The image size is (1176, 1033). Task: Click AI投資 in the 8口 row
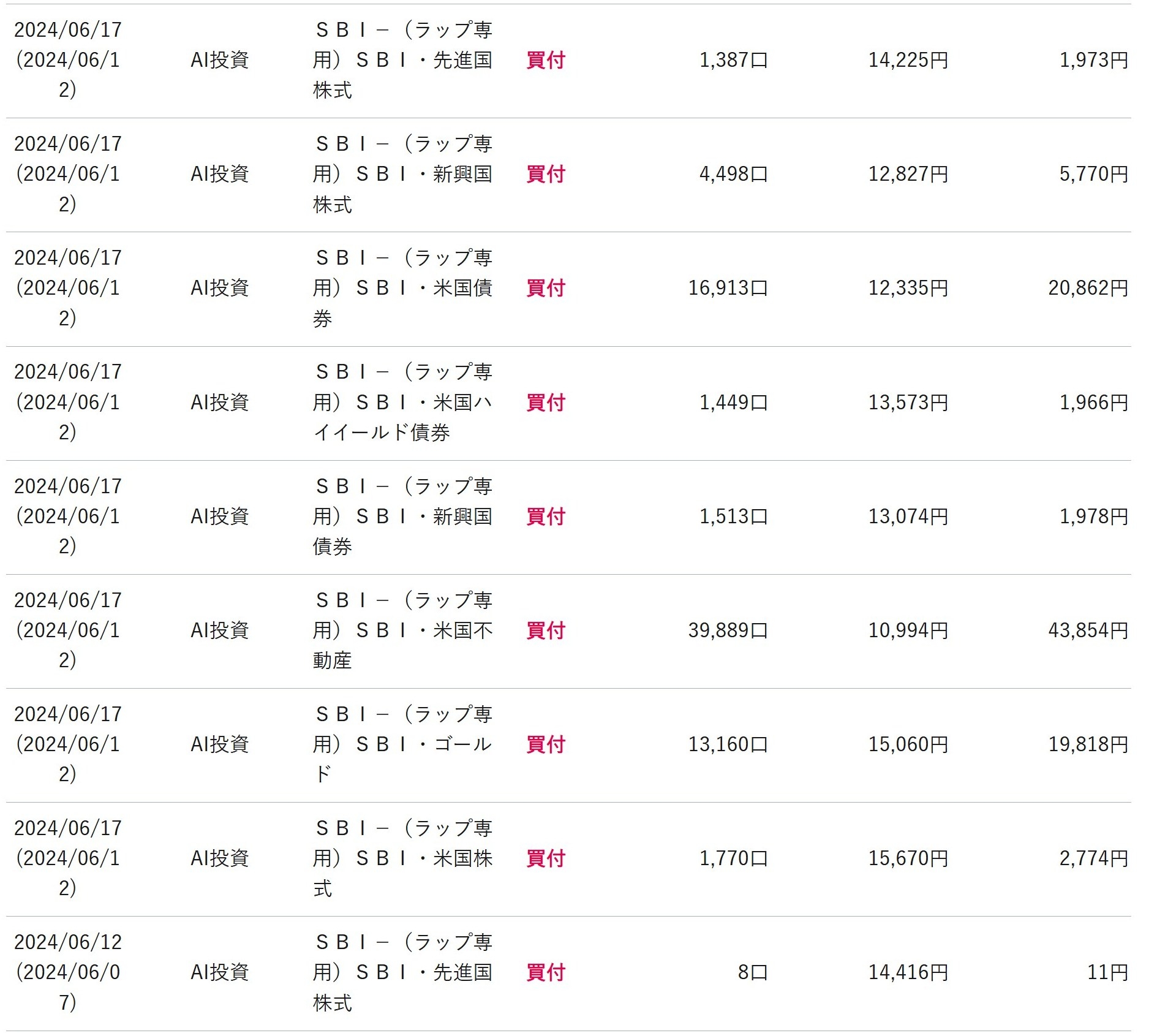click(219, 972)
